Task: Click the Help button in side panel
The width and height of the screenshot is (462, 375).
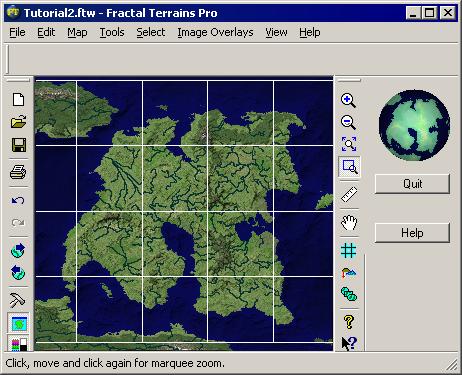Action: point(412,233)
